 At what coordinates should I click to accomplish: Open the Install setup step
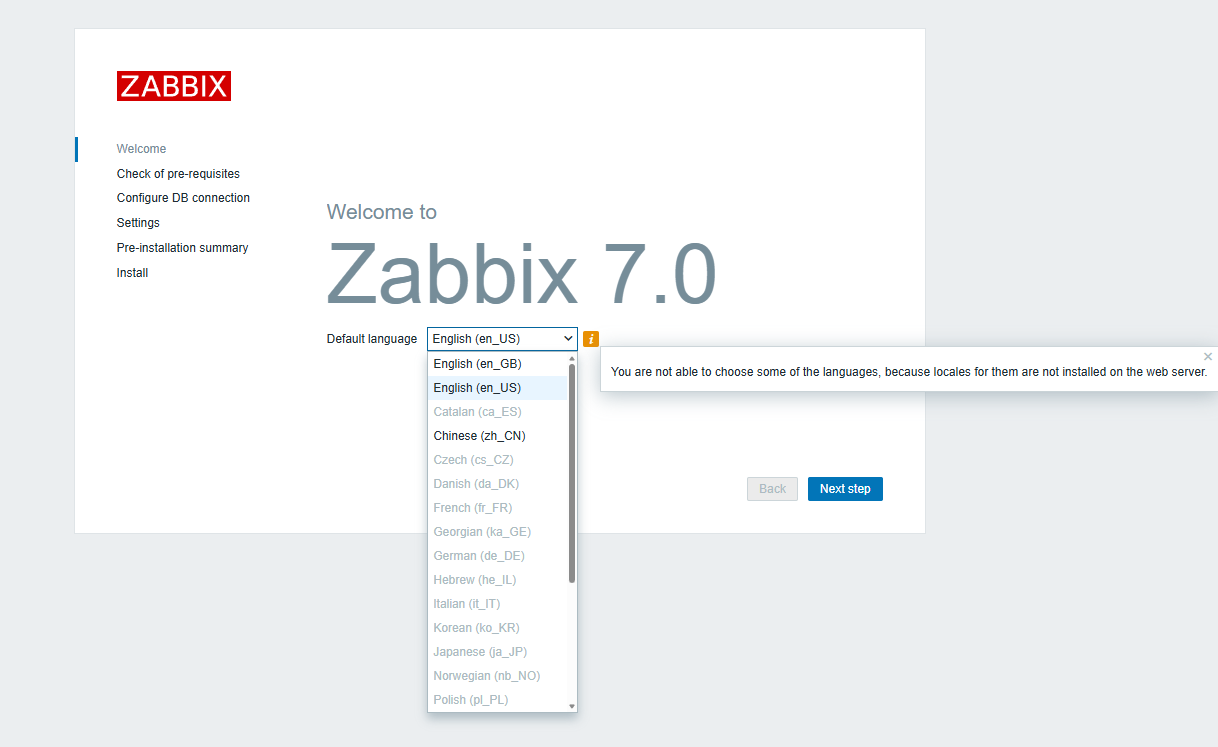click(132, 273)
